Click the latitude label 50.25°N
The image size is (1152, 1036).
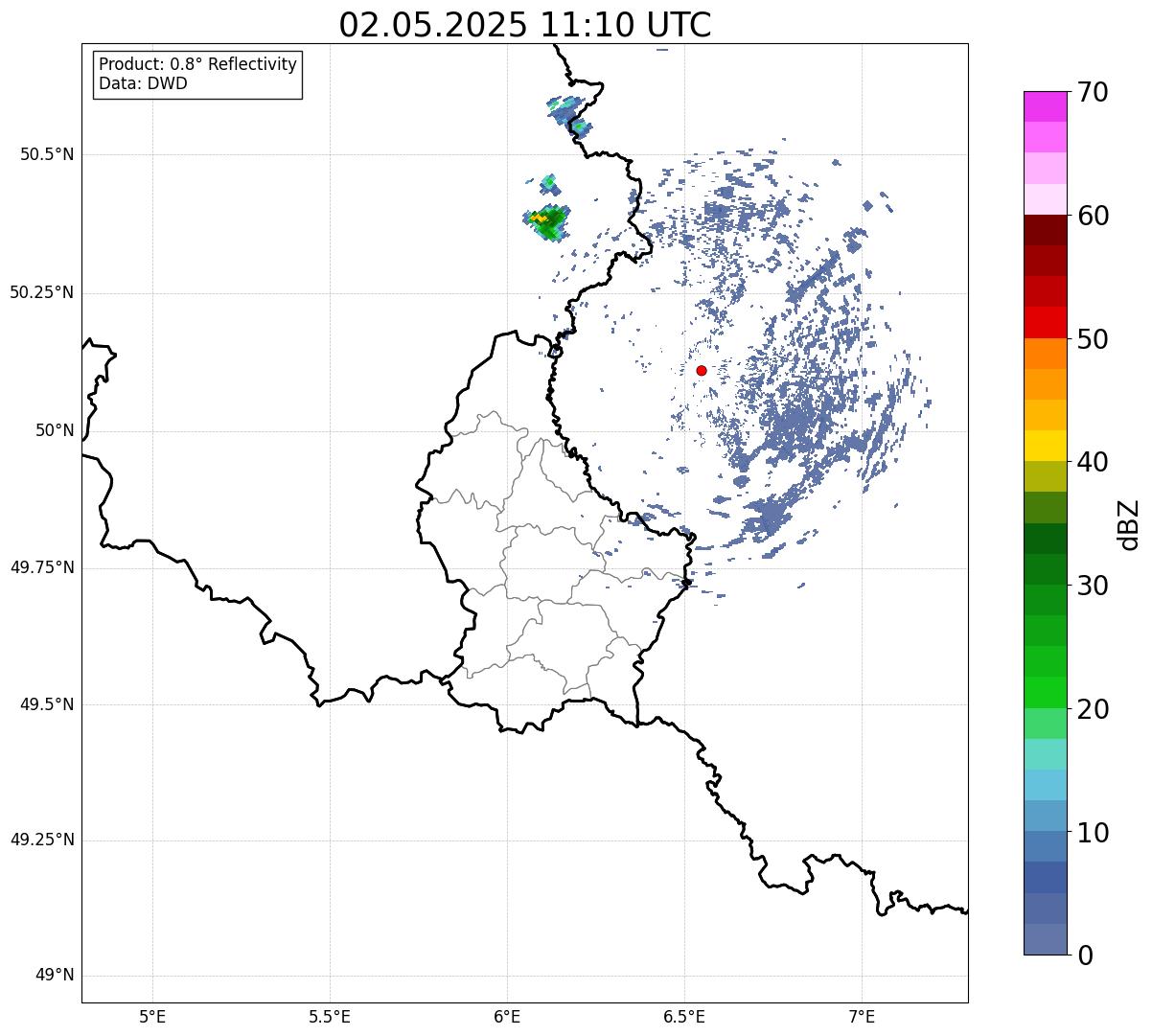tap(42, 292)
